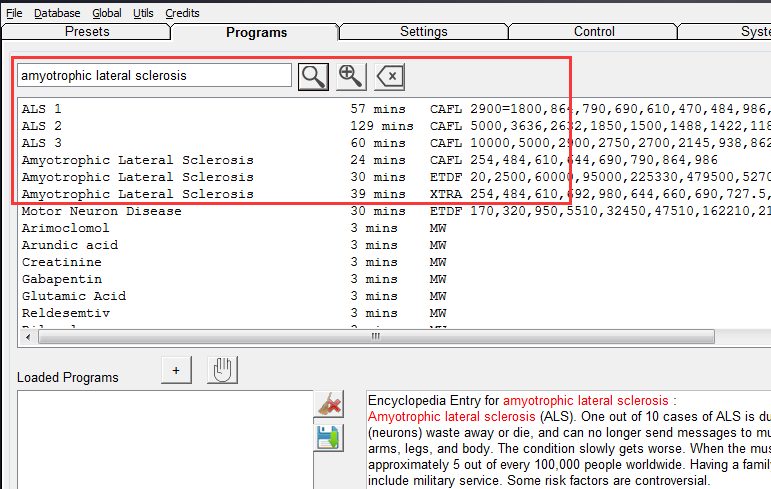Image resolution: width=771 pixels, height=489 pixels.
Task: Click the horizontal scrollbar under results list
Action: pyautogui.click(x=377, y=336)
